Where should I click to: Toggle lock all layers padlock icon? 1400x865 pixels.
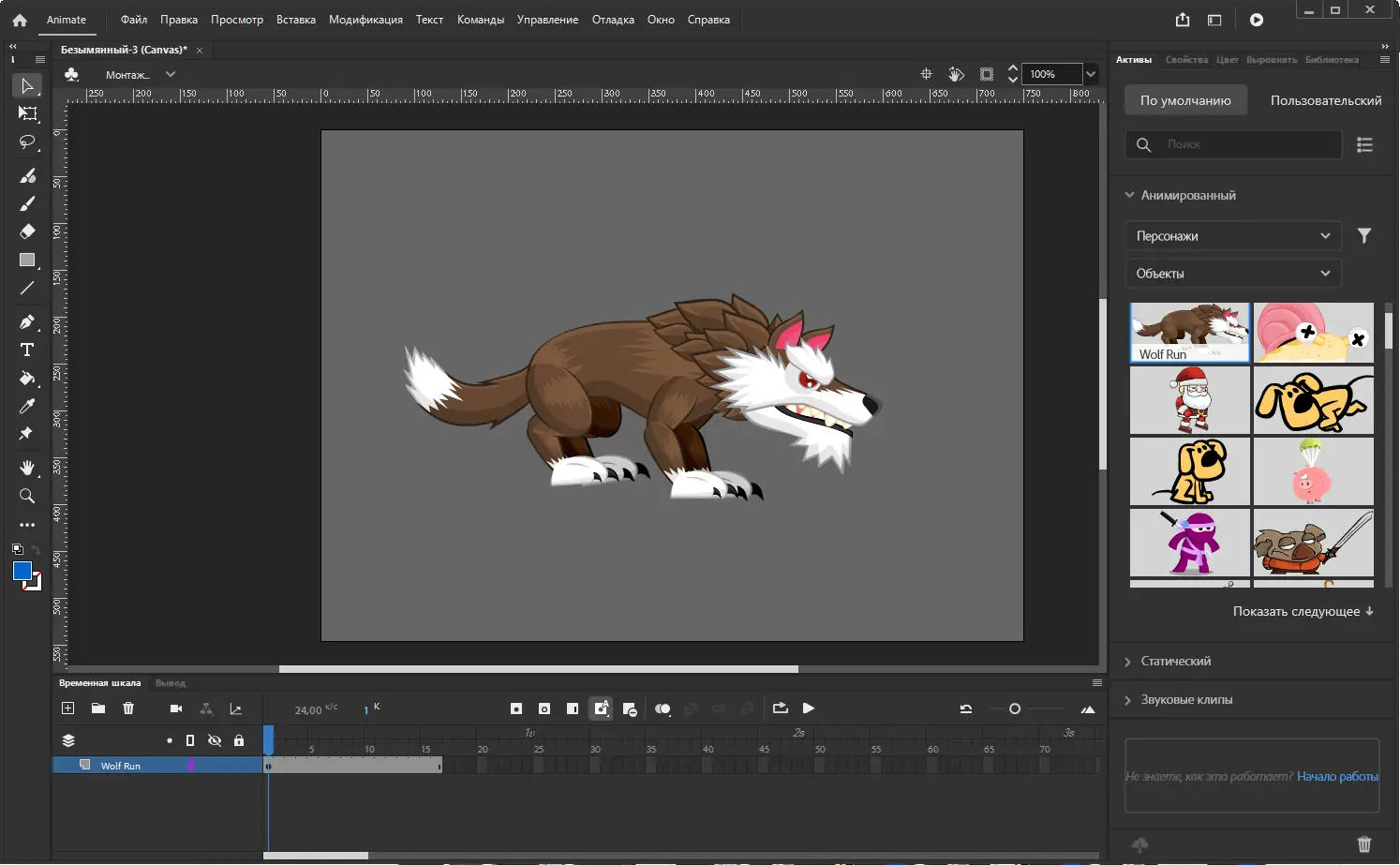[239, 740]
